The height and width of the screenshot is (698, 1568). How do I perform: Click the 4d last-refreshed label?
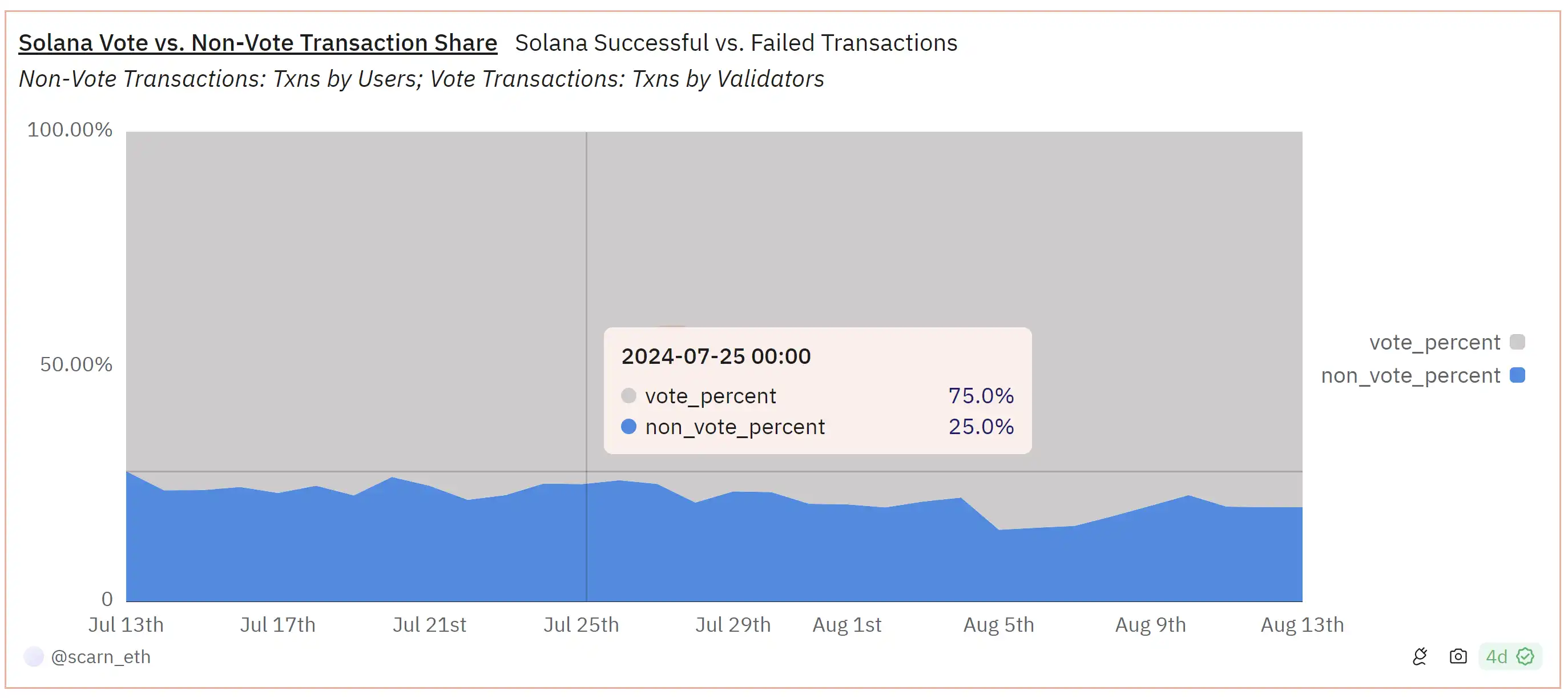[1496, 656]
